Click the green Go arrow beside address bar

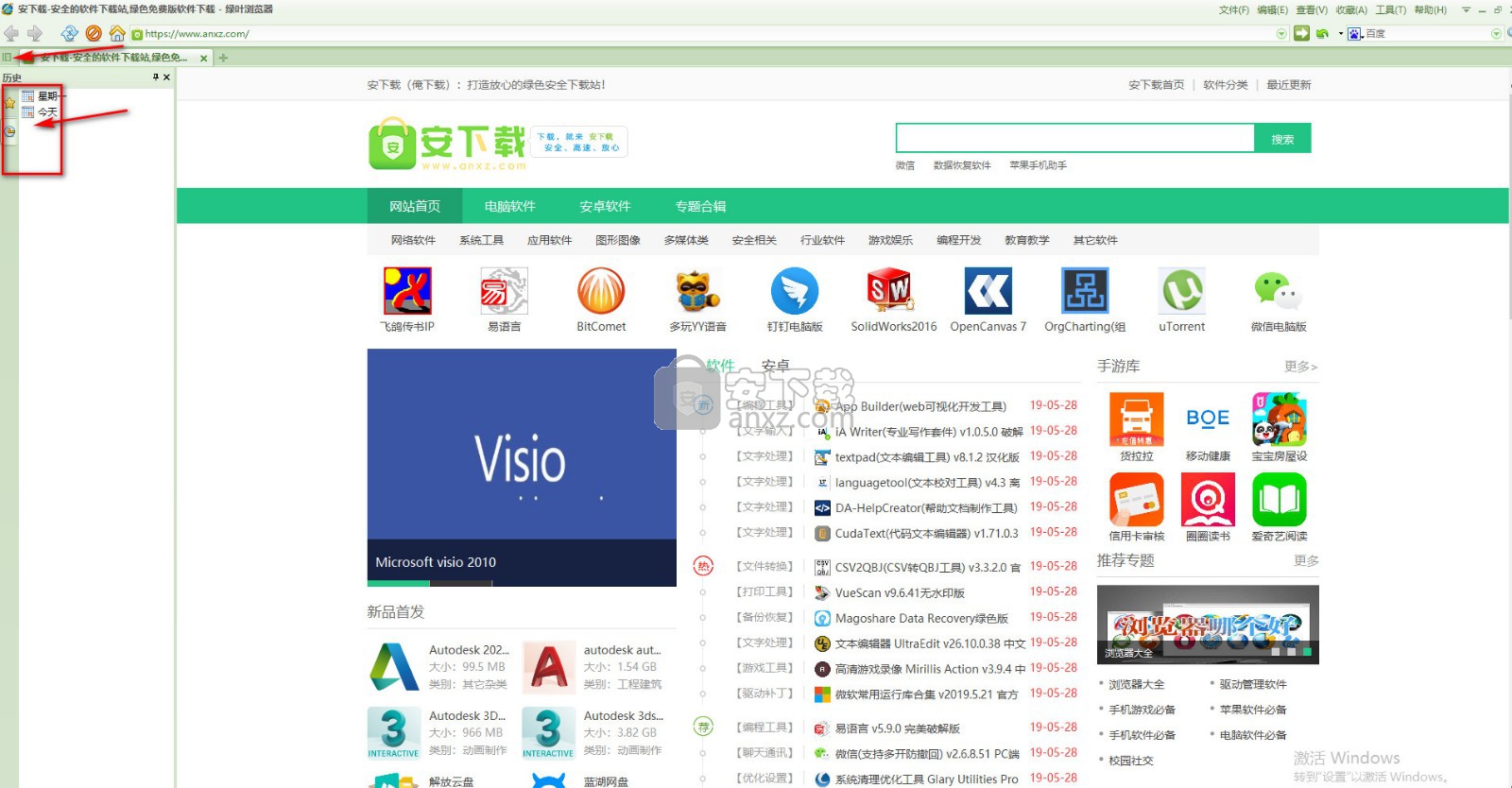coord(1301,33)
